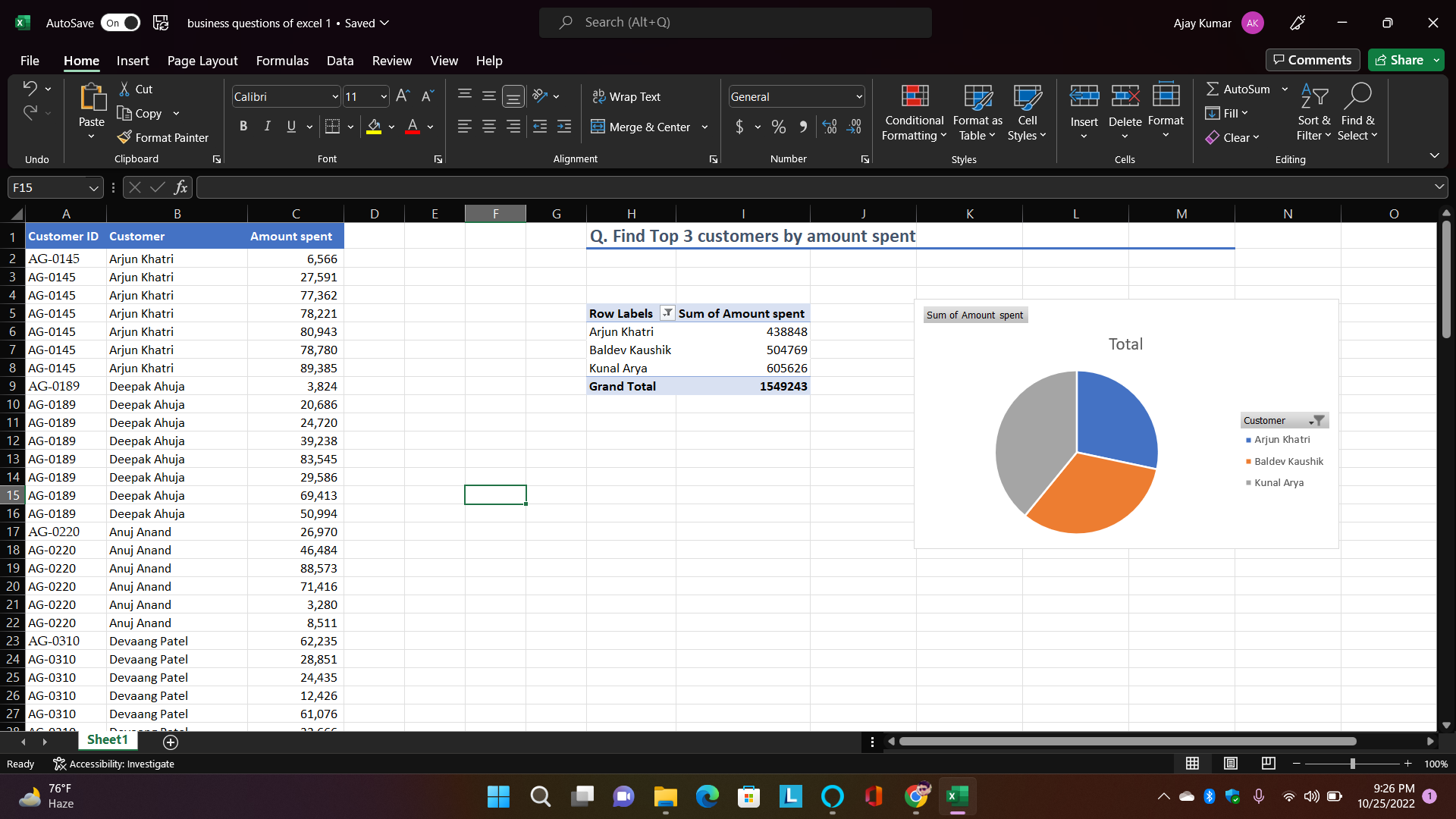The width and height of the screenshot is (1456, 819).
Task: Expand the General number format dropdown
Action: point(858,96)
